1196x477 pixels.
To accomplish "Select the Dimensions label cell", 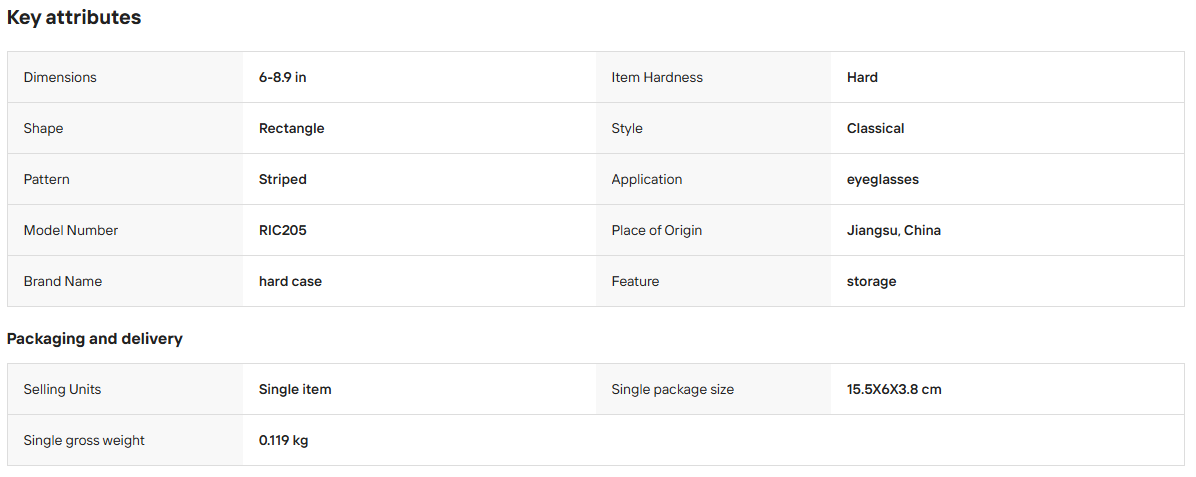I will 126,77.
